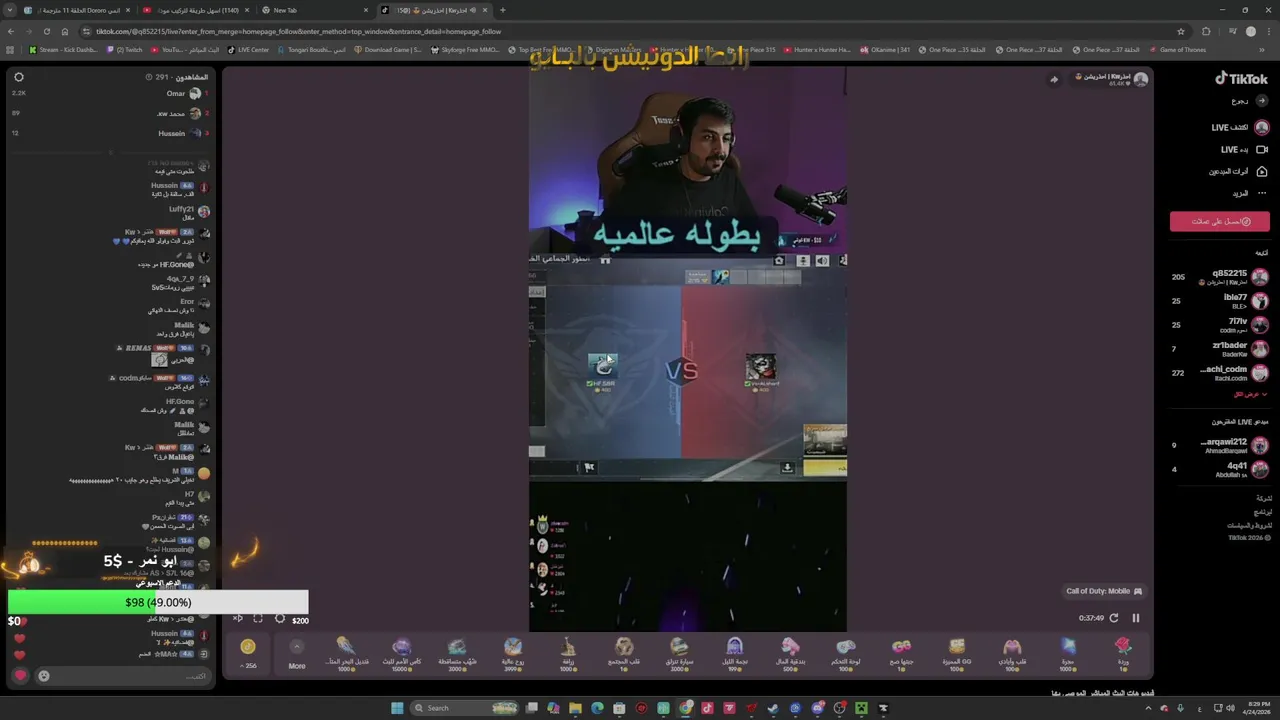Click the share arrow above the stream
The height and width of the screenshot is (720, 1280).
point(1054,79)
